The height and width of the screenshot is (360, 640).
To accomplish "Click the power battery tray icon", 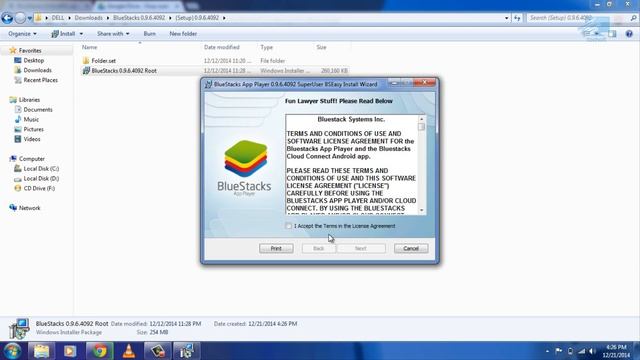I will click(x=570, y=351).
